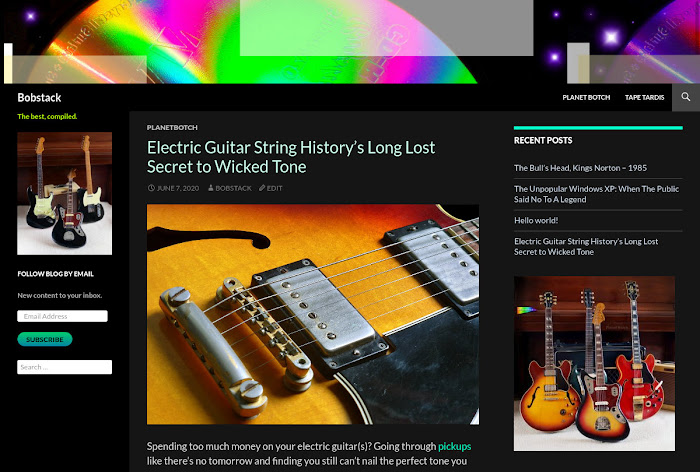
Task: Open the PlanetBotch category link
Action: tap(172, 127)
